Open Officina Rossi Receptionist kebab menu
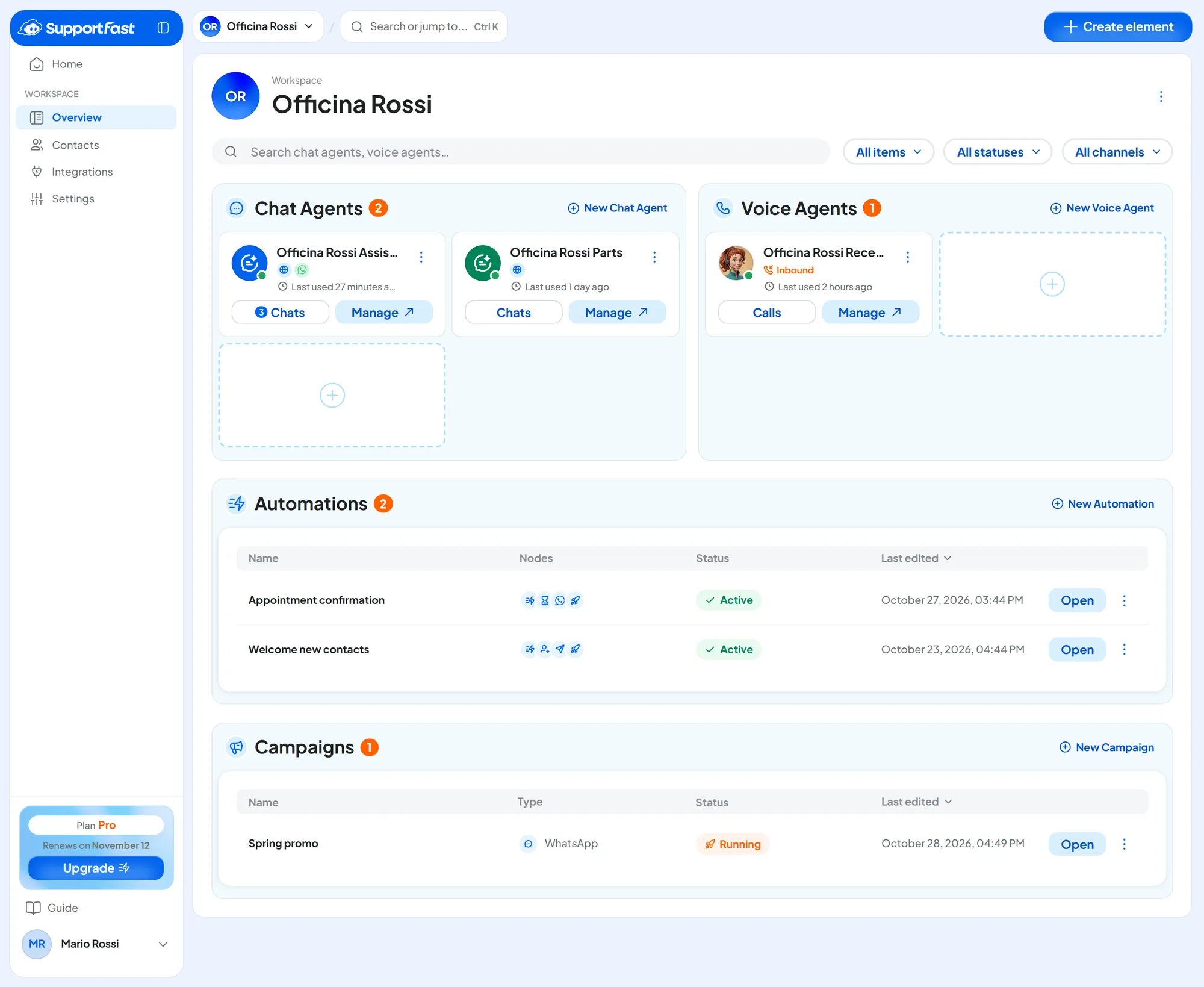 908,257
